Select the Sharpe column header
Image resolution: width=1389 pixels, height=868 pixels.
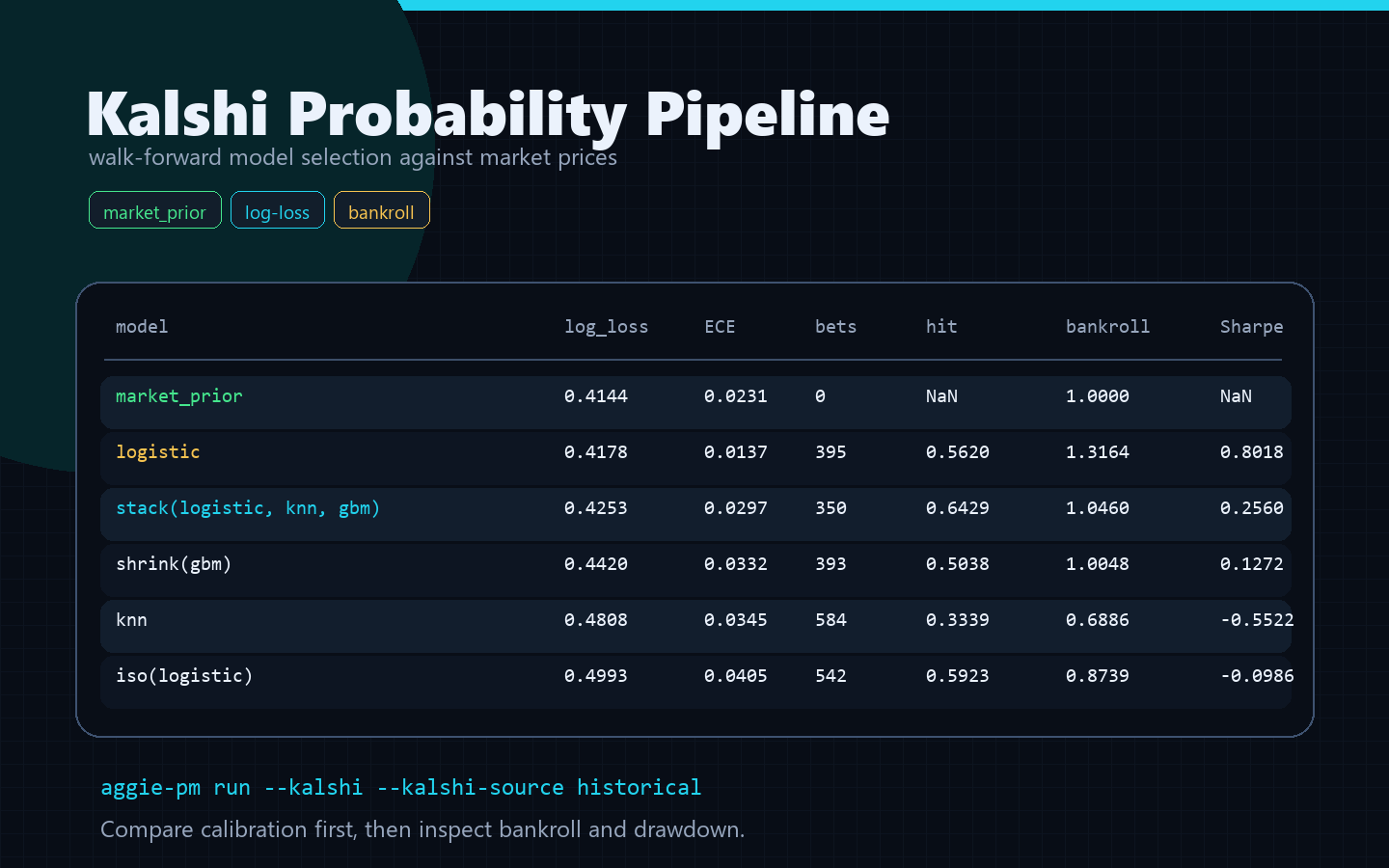pyautogui.click(x=1252, y=327)
